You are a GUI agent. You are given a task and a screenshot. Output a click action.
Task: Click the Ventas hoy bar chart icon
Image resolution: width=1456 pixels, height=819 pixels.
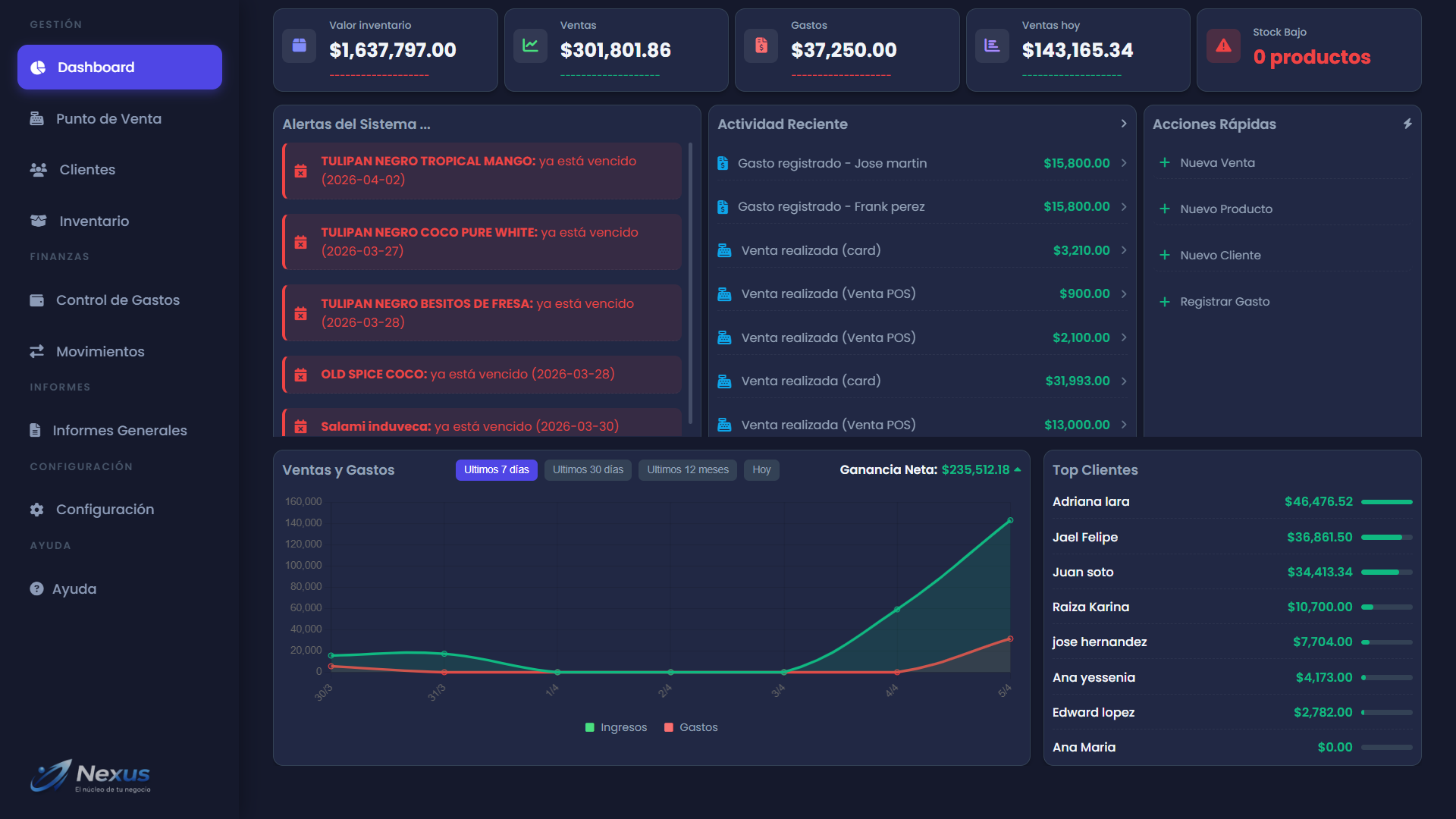click(x=992, y=46)
